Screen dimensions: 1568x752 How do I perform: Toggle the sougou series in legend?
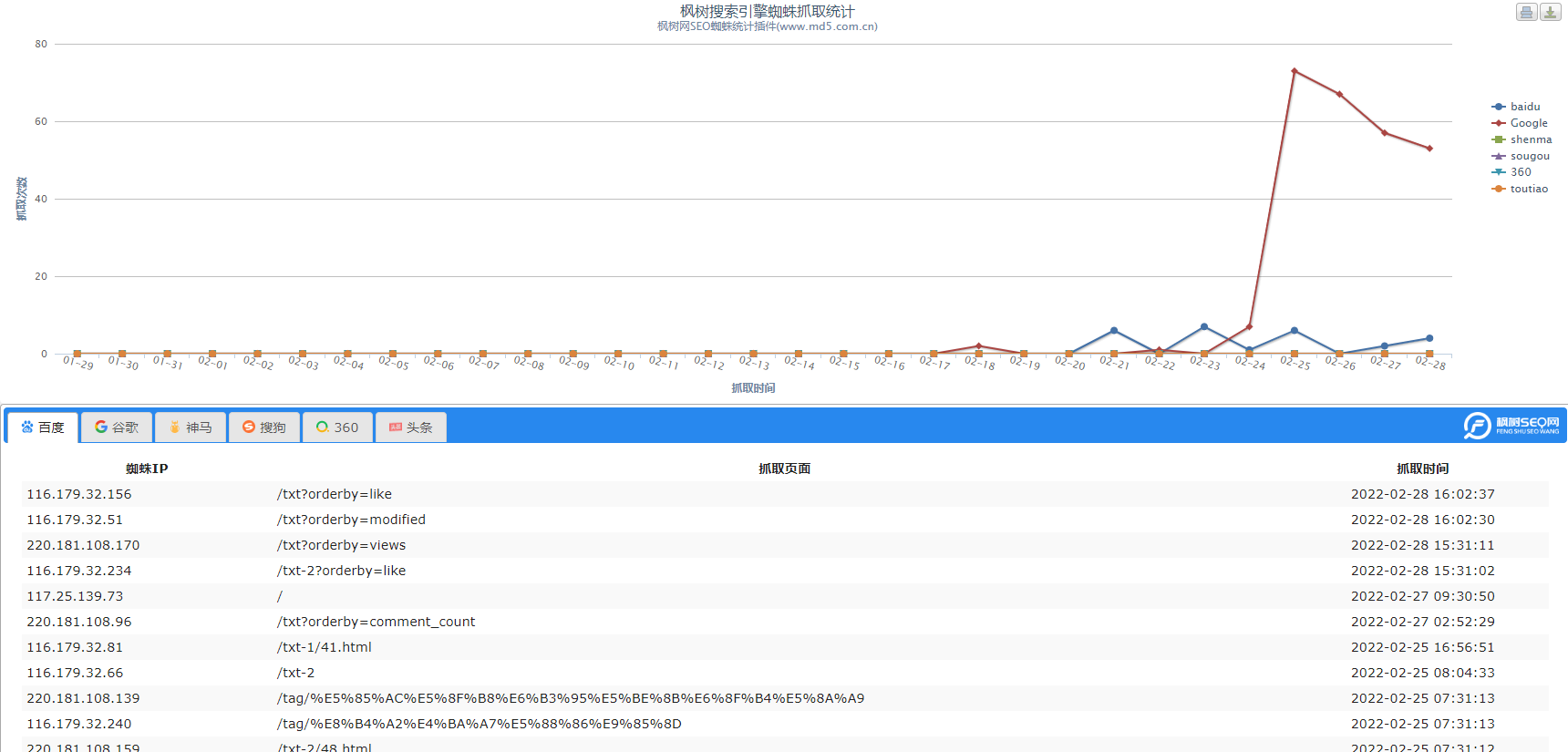pyautogui.click(x=1521, y=156)
